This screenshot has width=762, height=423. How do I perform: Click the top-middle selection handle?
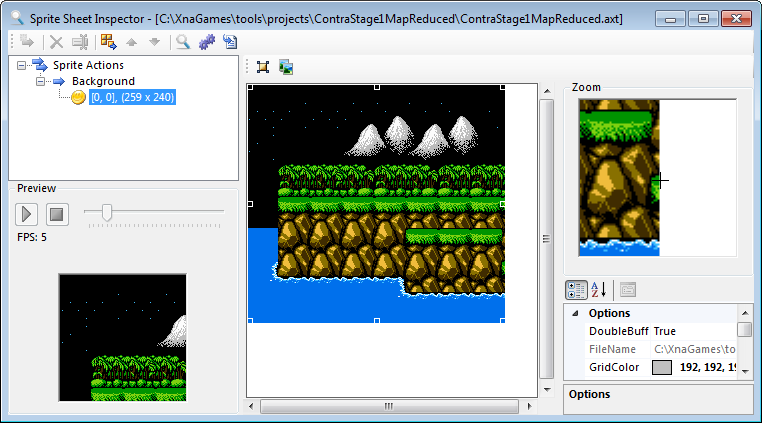(377, 87)
